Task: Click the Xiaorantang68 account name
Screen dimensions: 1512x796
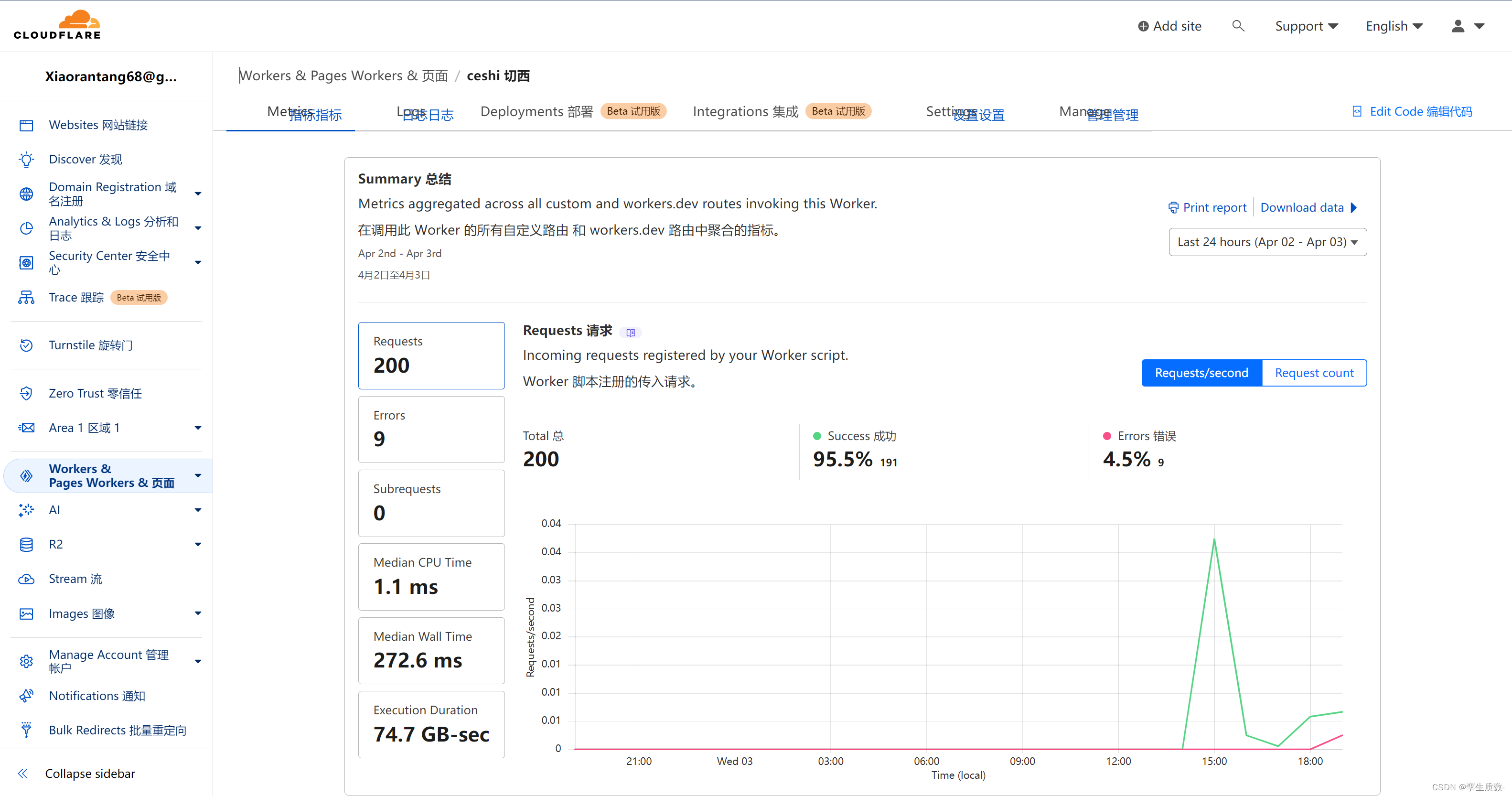Action: coord(110,77)
